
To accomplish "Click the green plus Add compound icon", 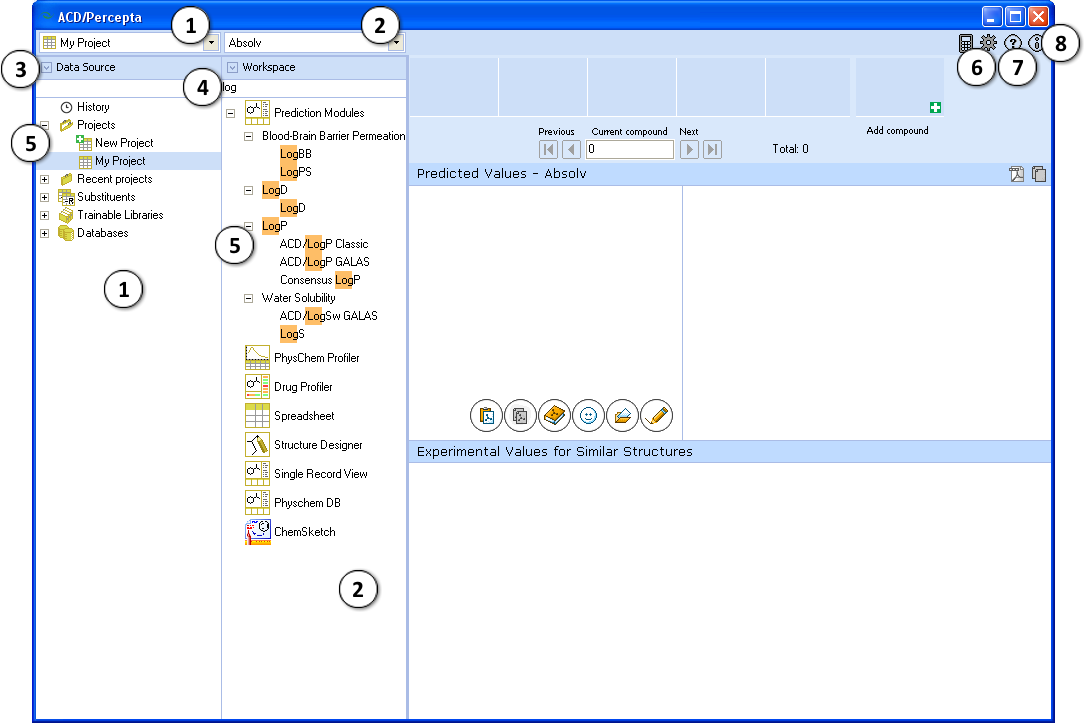I will coord(935,107).
